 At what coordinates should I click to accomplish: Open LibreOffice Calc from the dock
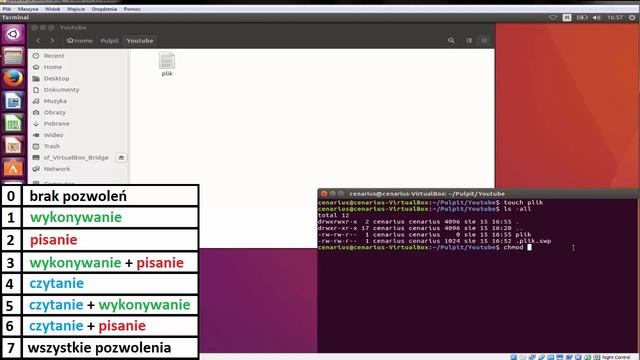(13, 123)
